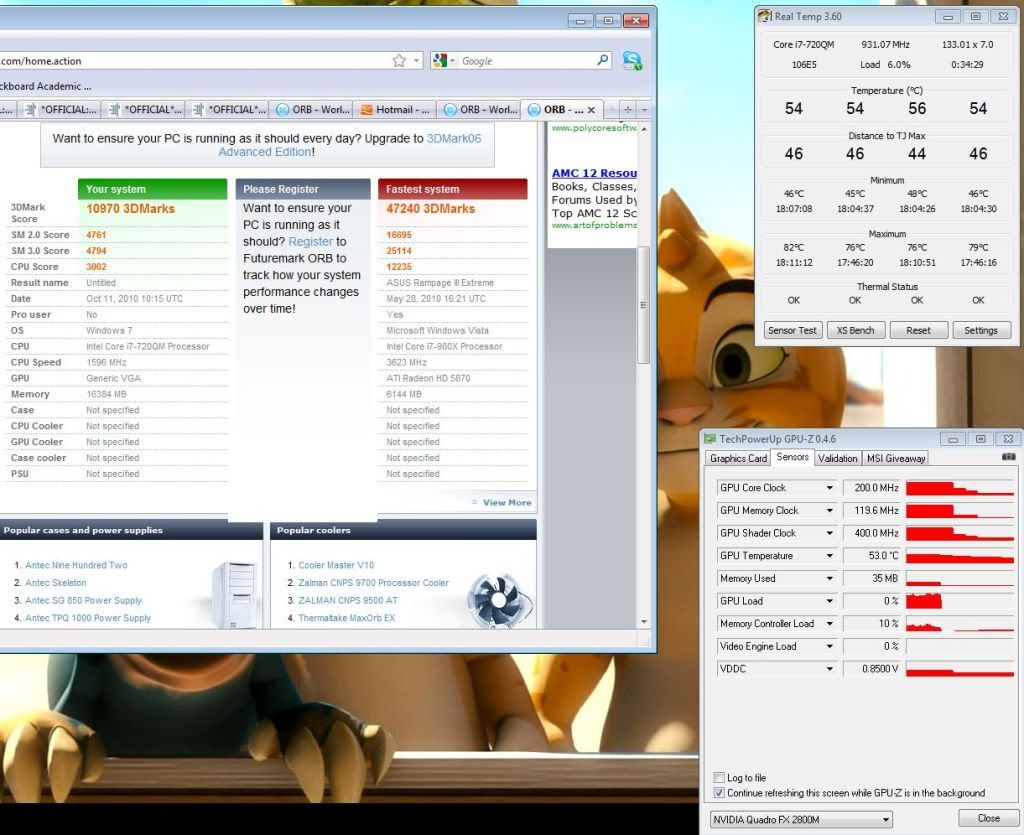This screenshot has height=835, width=1024.
Task: Open Thermaltake MaxOrb EX link
Action: coord(347,618)
